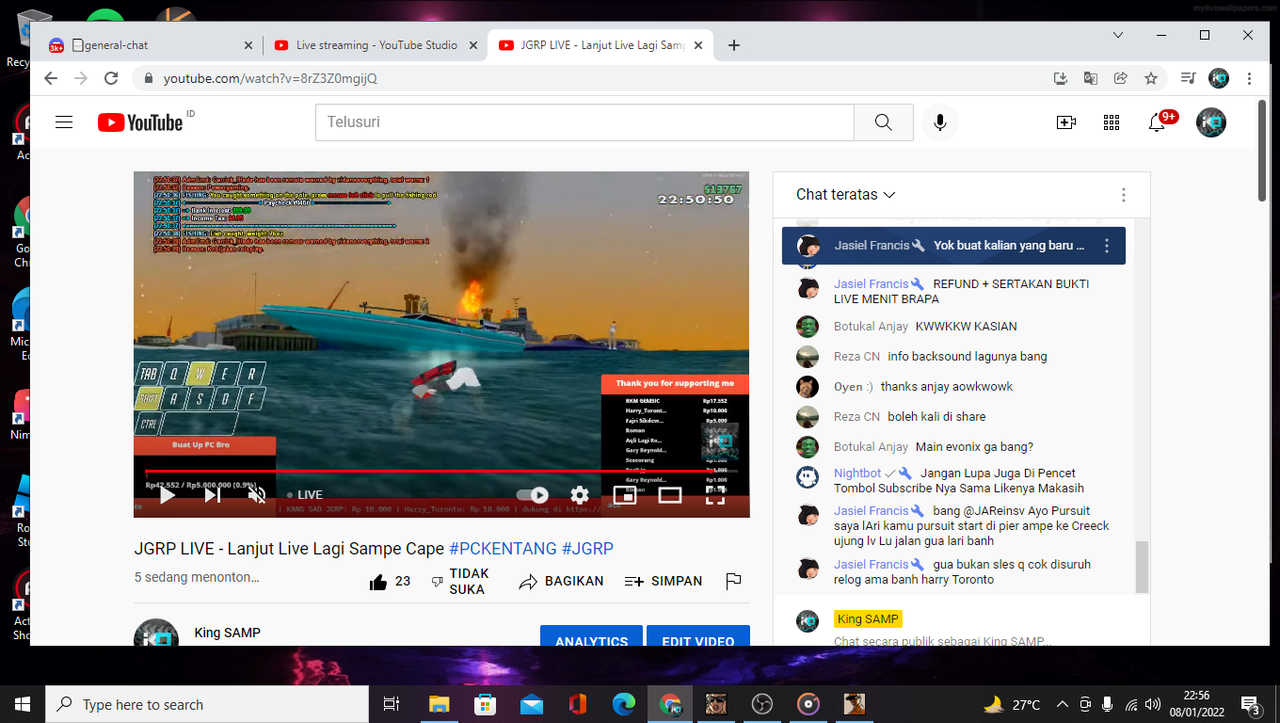Click the video progress bar
1280x723 pixels.
point(441,471)
